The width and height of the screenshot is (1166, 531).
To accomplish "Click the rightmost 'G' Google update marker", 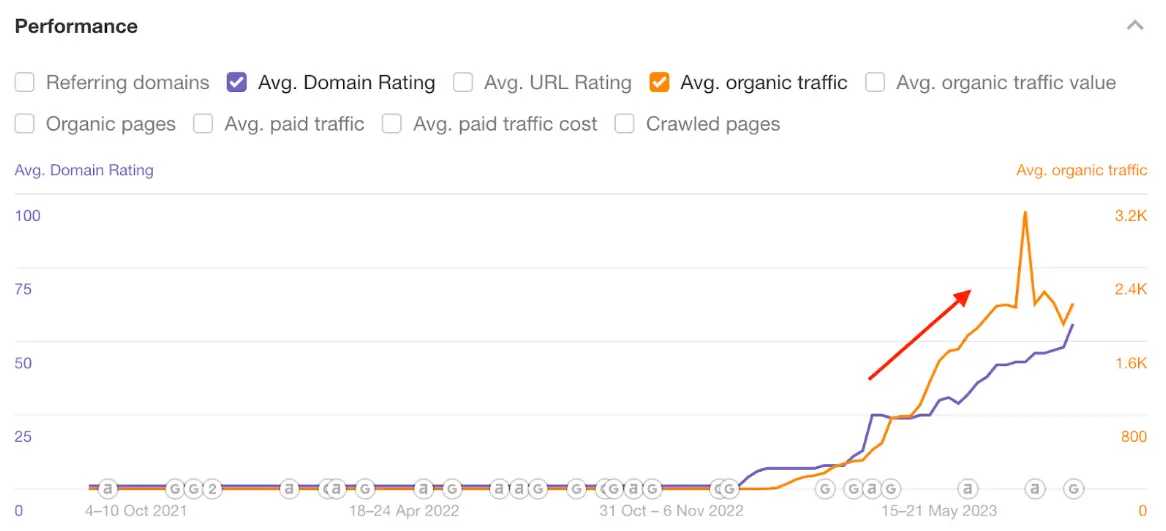I will pos(1073,489).
